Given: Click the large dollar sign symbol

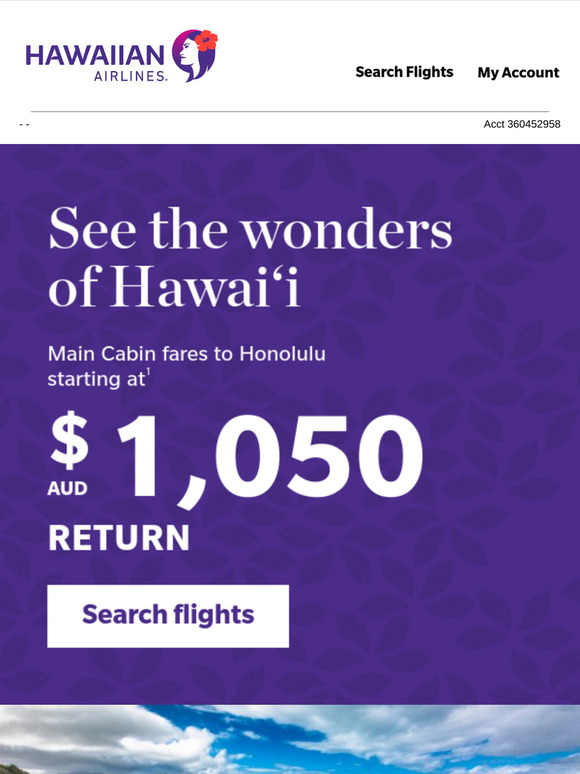Looking at the screenshot, I should pyautogui.click(x=70, y=440).
